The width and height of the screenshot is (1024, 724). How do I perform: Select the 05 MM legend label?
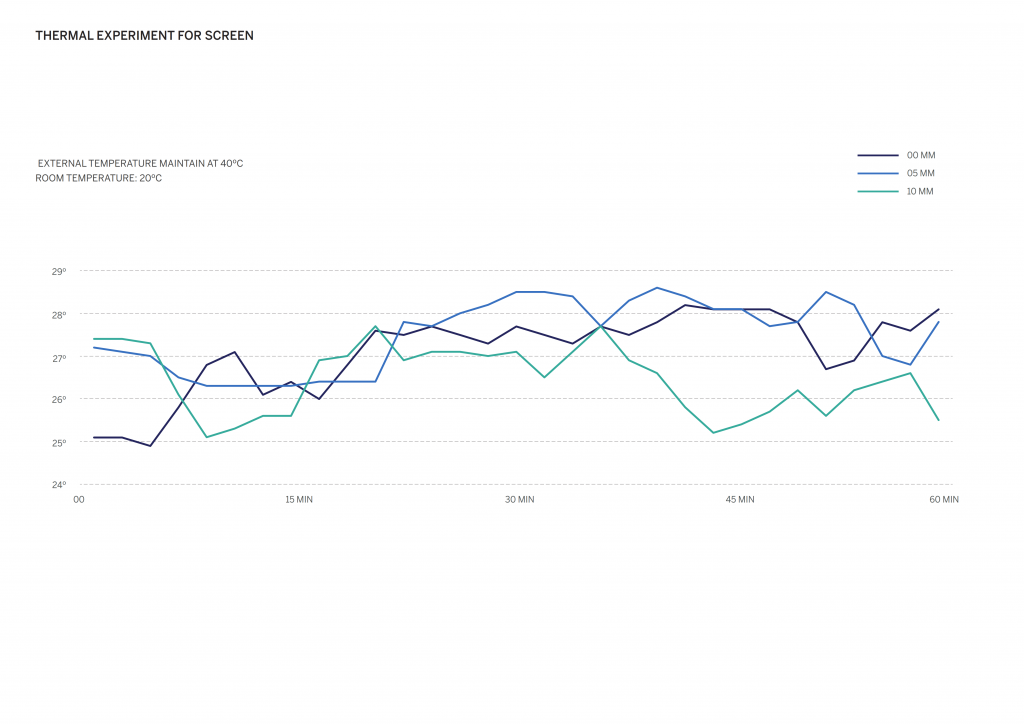click(921, 173)
